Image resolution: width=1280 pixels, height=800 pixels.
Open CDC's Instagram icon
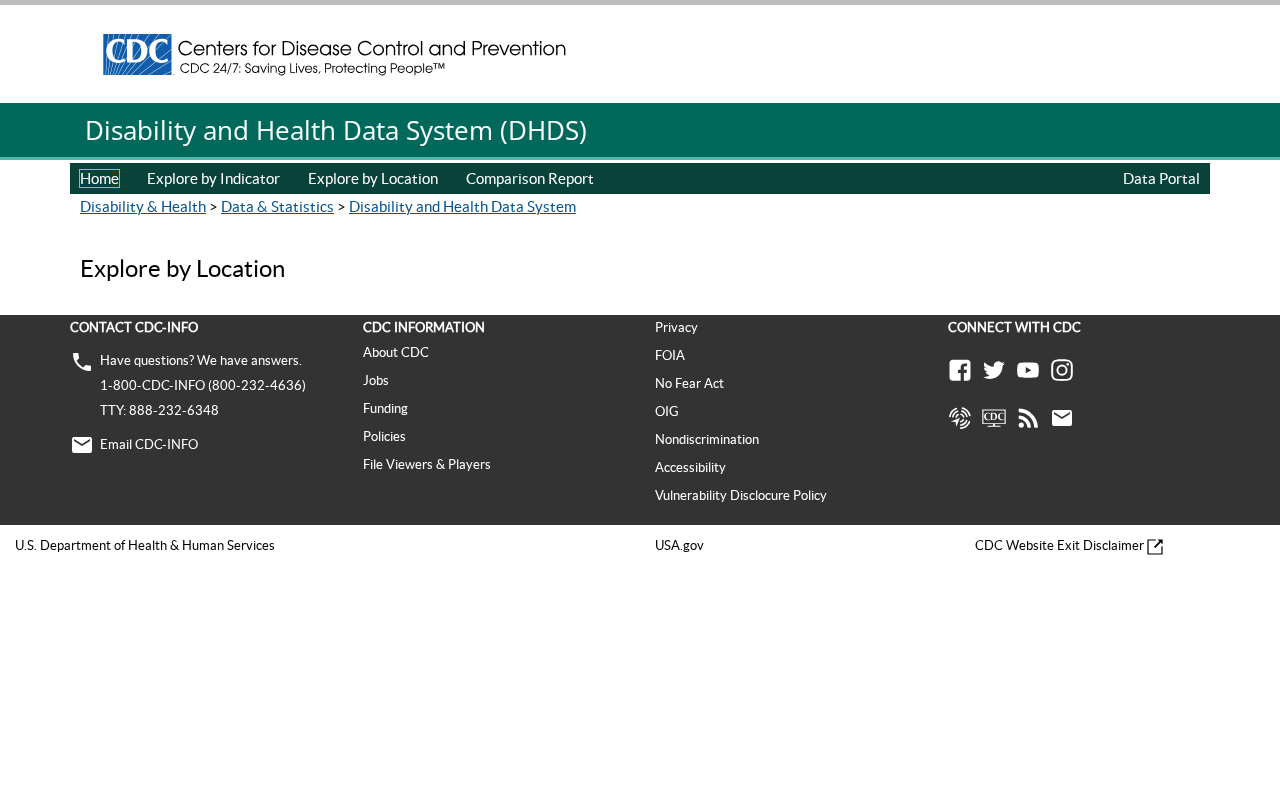point(1062,370)
